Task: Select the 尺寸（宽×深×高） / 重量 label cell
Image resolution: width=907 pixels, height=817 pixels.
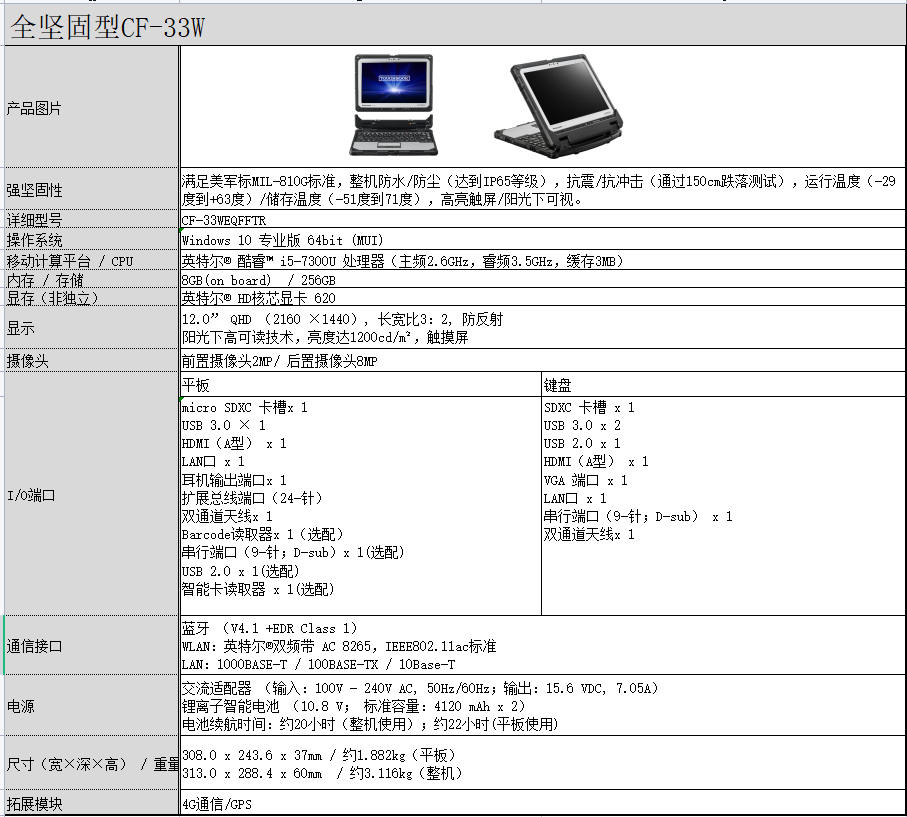Action: pos(91,764)
